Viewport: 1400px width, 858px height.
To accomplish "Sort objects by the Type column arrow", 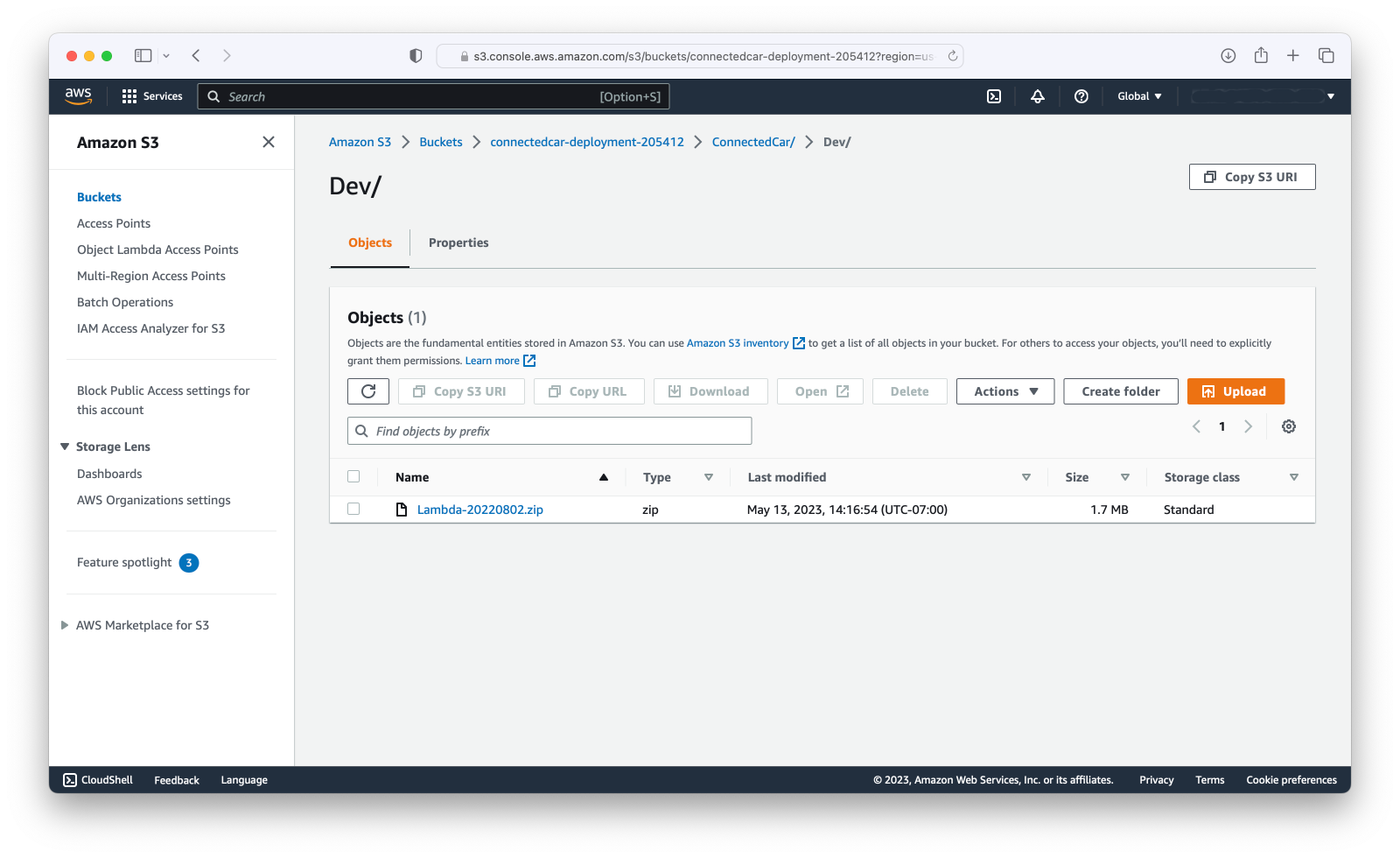I will point(709,477).
